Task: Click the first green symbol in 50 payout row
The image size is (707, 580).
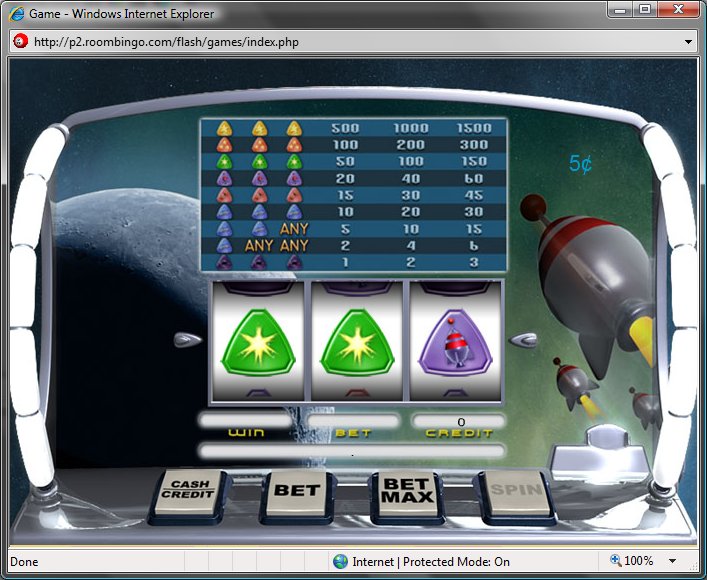Action: pos(224,162)
